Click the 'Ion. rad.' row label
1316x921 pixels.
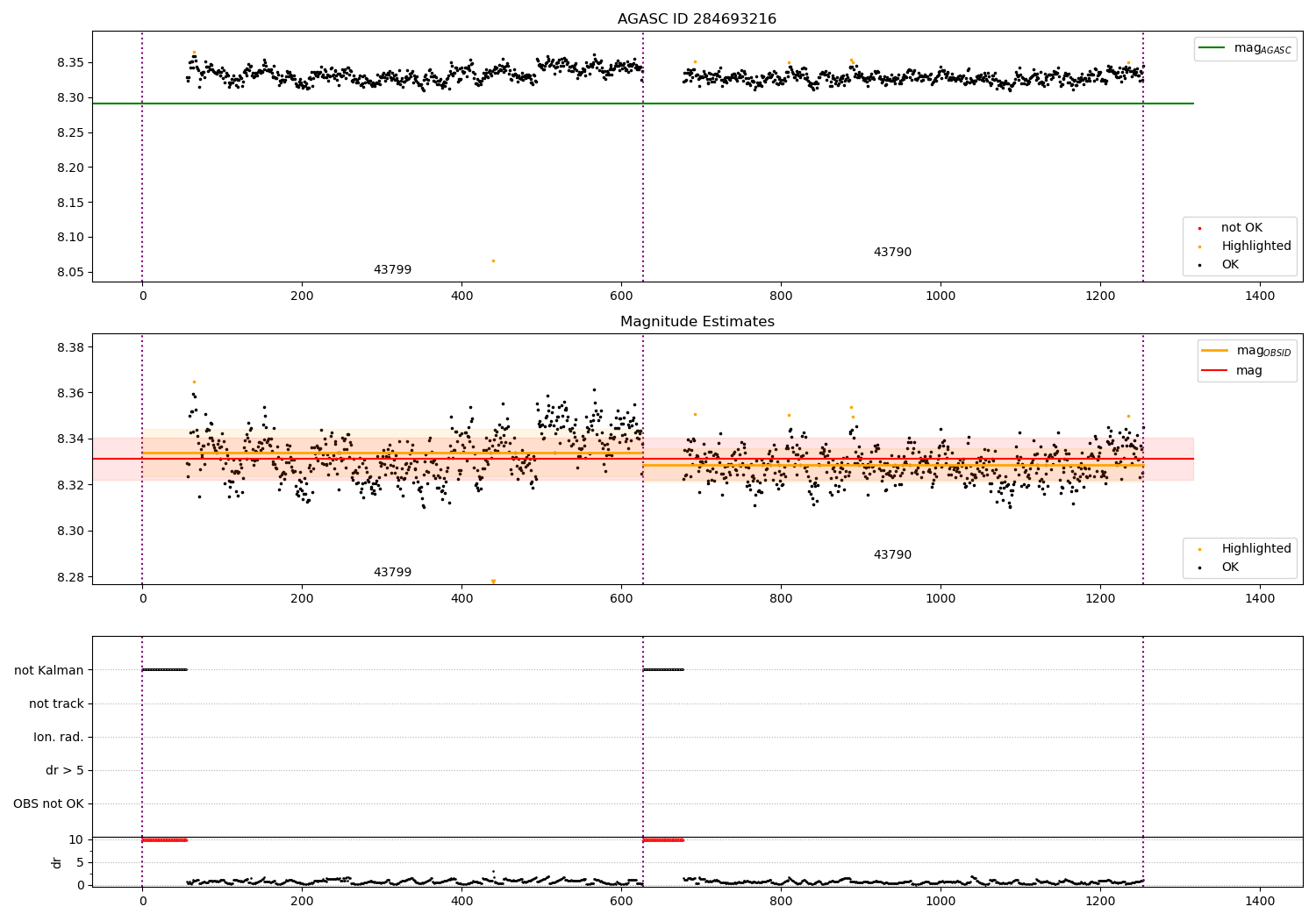59,738
